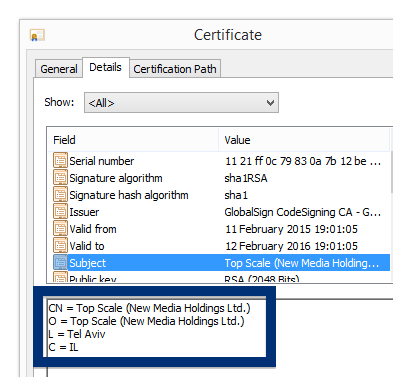The image size is (393, 377).
Task: Open the Show <All> dropdown
Action: pos(181,103)
